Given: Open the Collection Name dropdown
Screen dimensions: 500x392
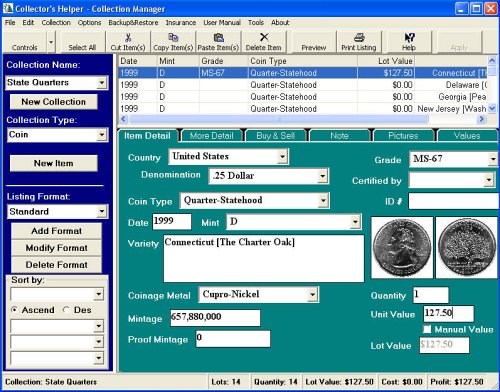Looking at the screenshot, I should pos(102,83).
